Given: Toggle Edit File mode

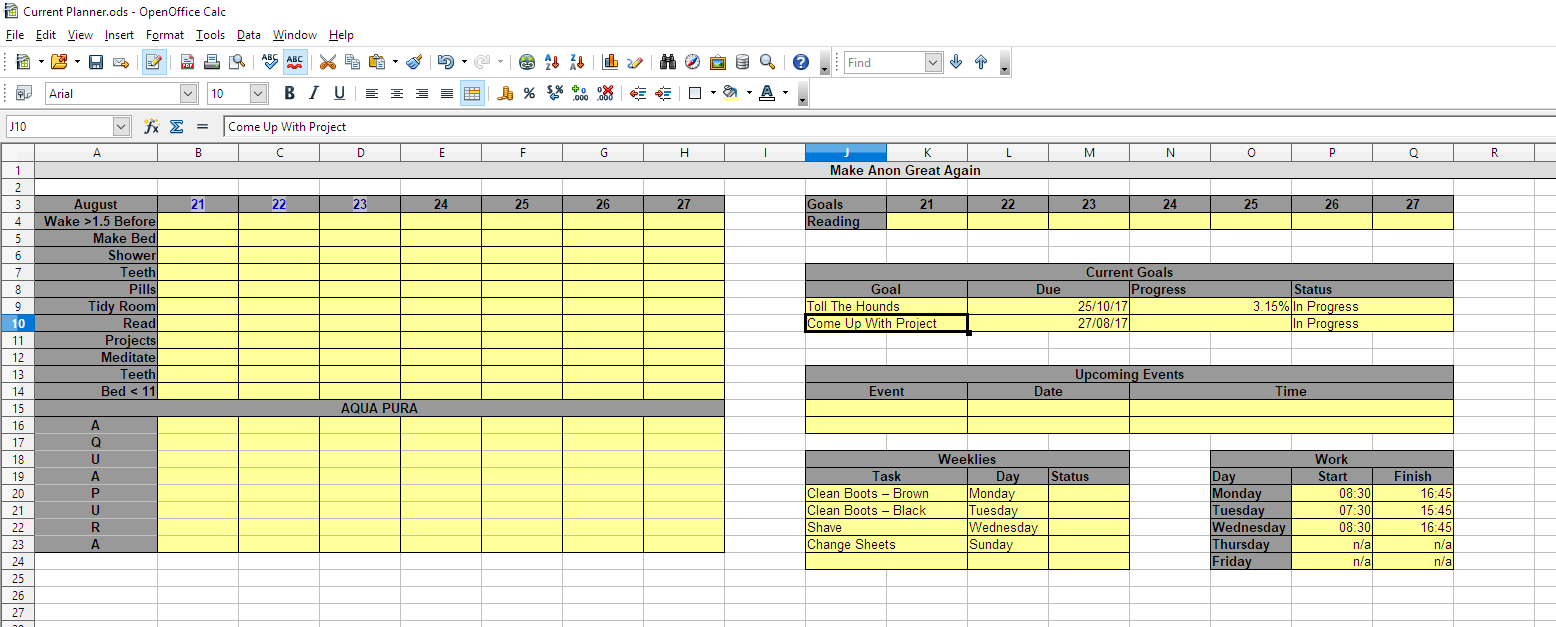Looking at the screenshot, I should [153, 62].
